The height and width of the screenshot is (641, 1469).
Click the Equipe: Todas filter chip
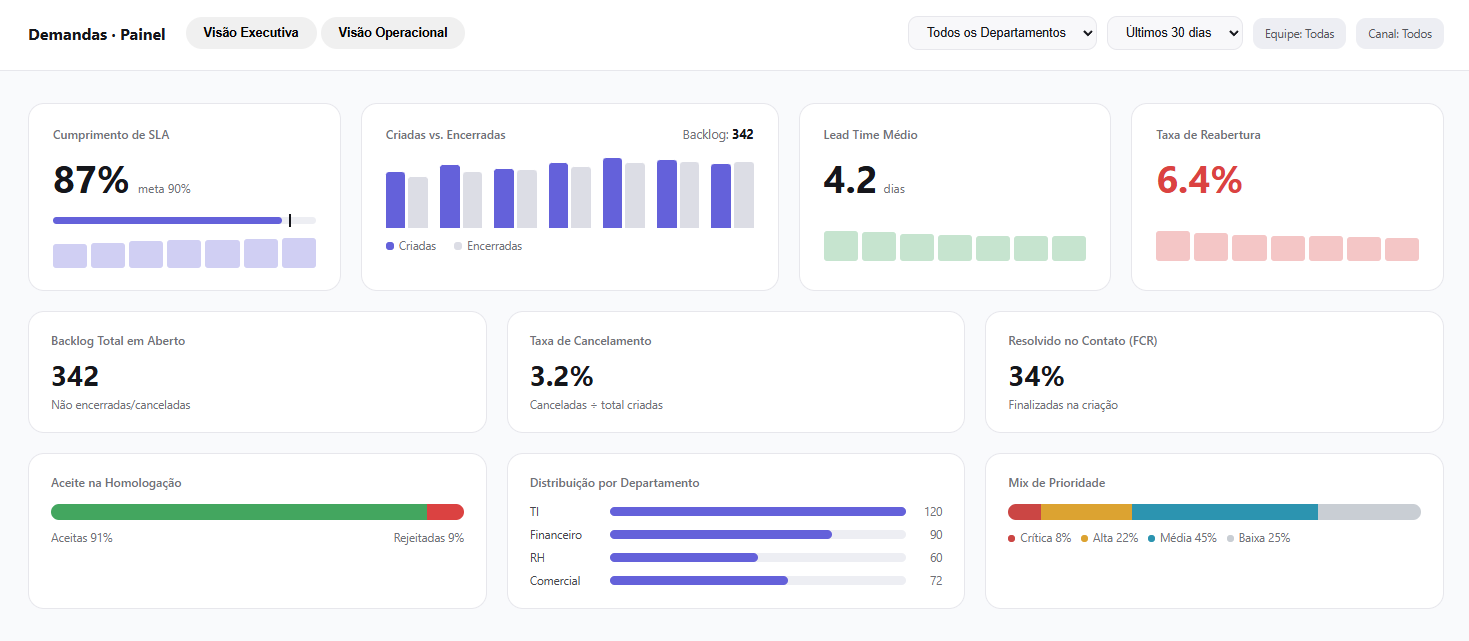point(1300,33)
